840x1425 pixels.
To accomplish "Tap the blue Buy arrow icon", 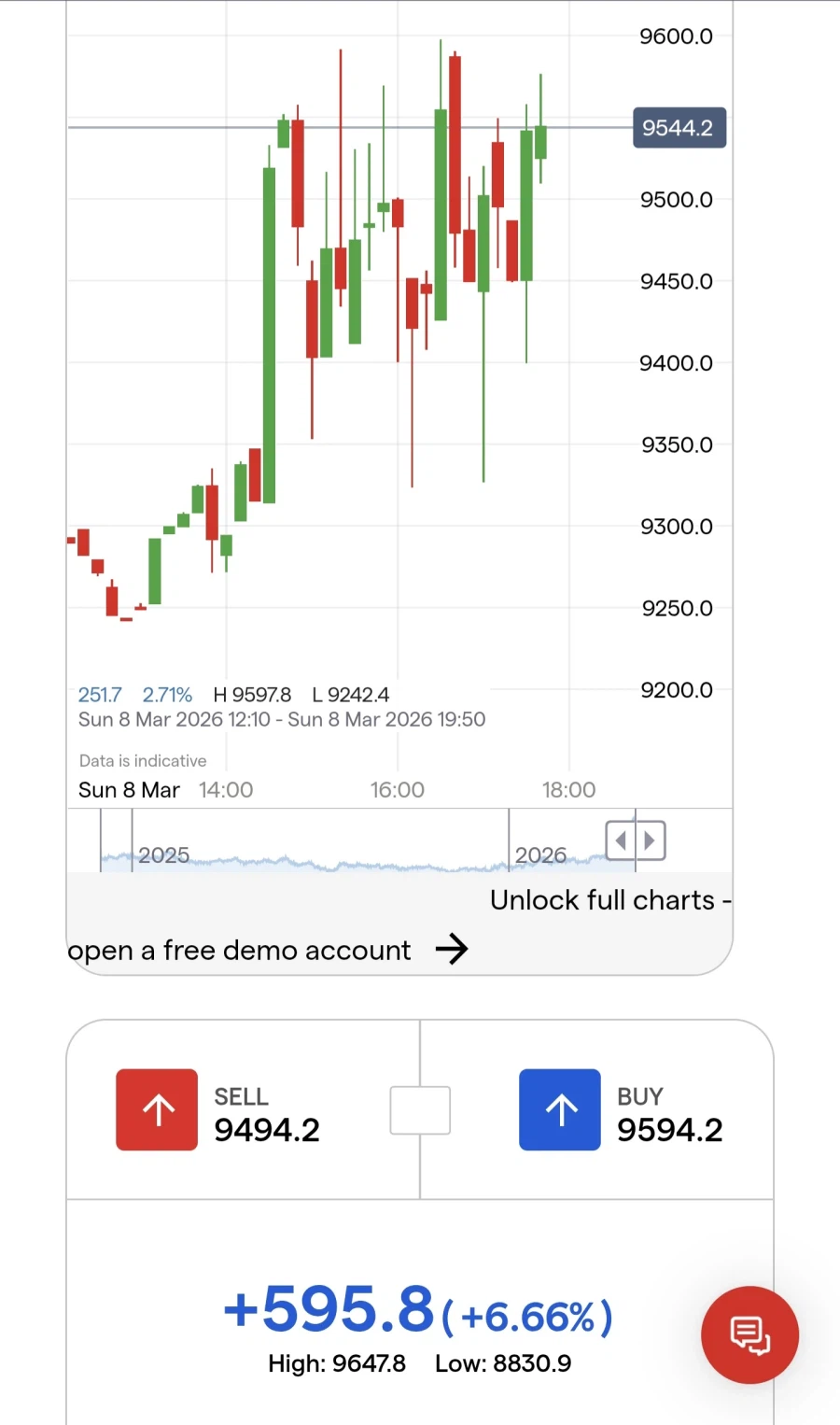I will pos(560,1109).
